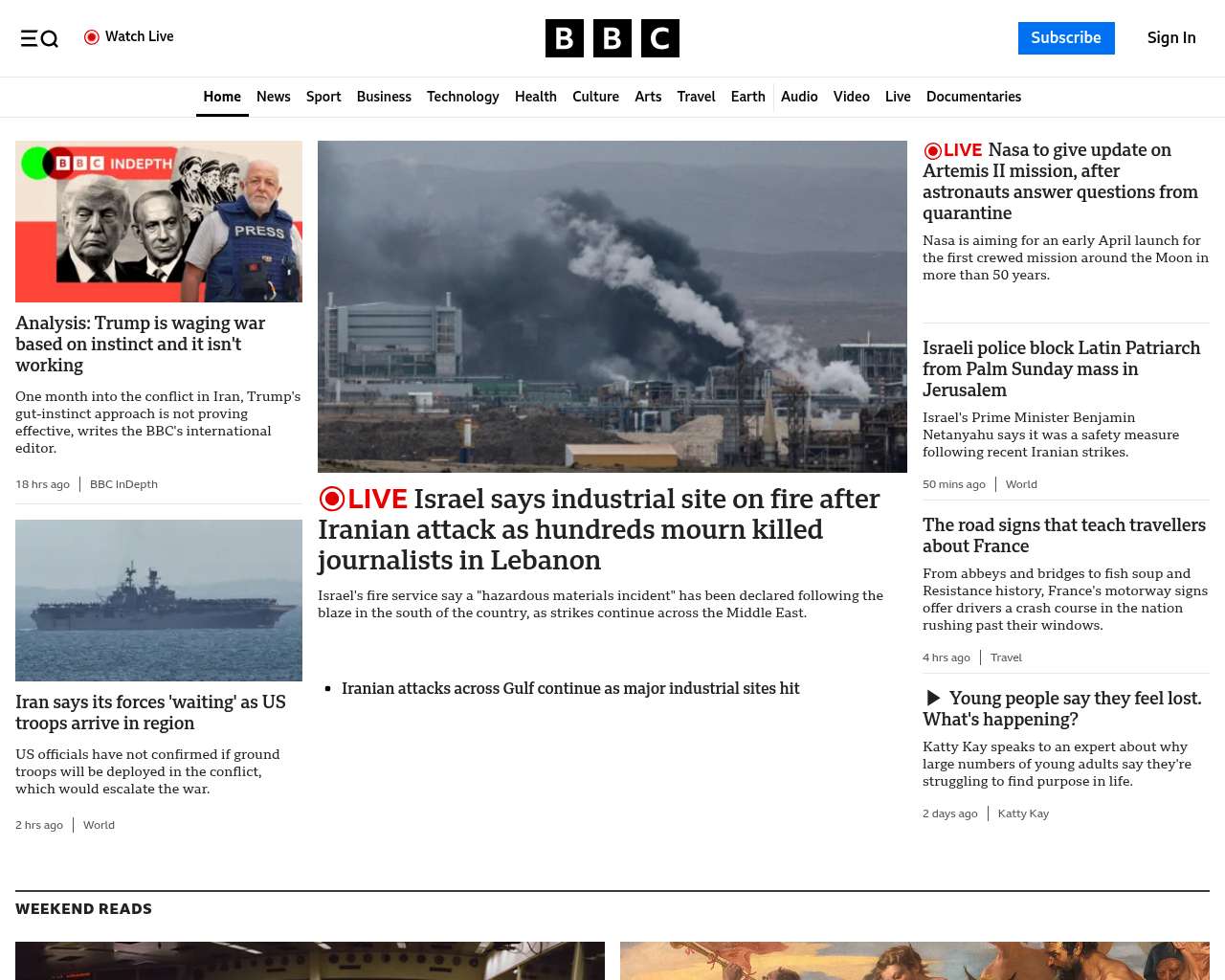Click the BBC InDepth category tag
The width and height of the screenshot is (1225, 980).
pyautogui.click(x=123, y=484)
